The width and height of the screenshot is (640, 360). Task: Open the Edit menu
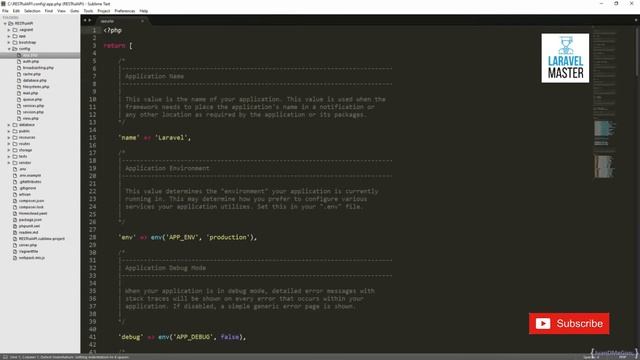[16, 11]
